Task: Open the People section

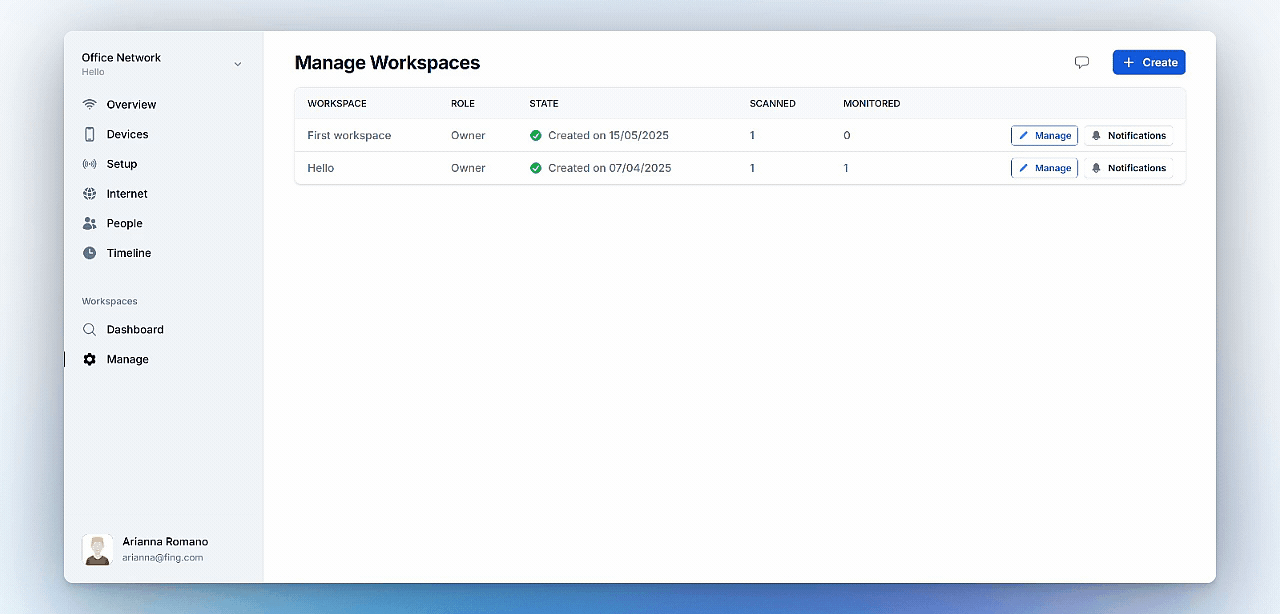Action: pos(124,223)
